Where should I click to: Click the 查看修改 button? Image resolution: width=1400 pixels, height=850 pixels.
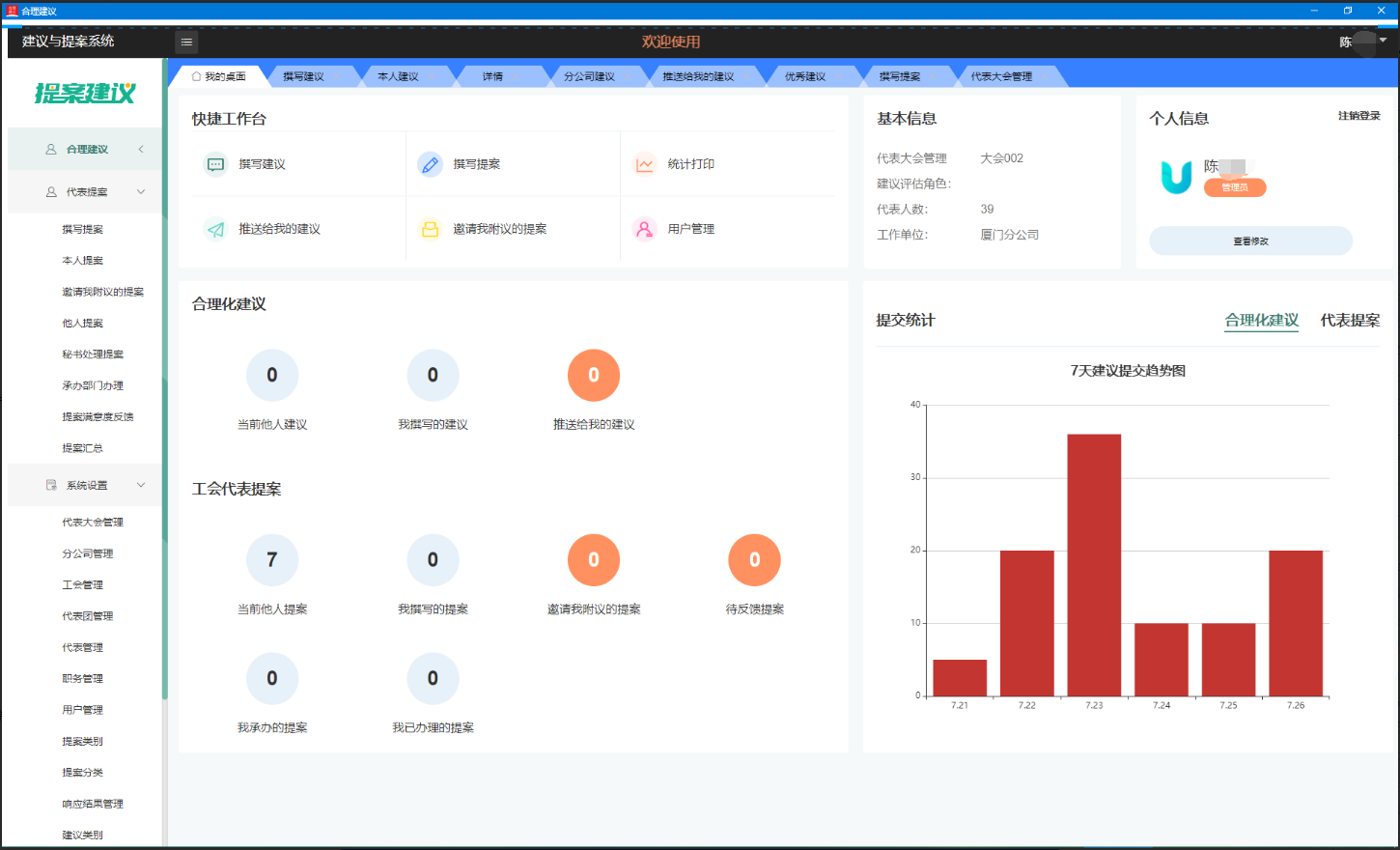click(x=1250, y=241)
